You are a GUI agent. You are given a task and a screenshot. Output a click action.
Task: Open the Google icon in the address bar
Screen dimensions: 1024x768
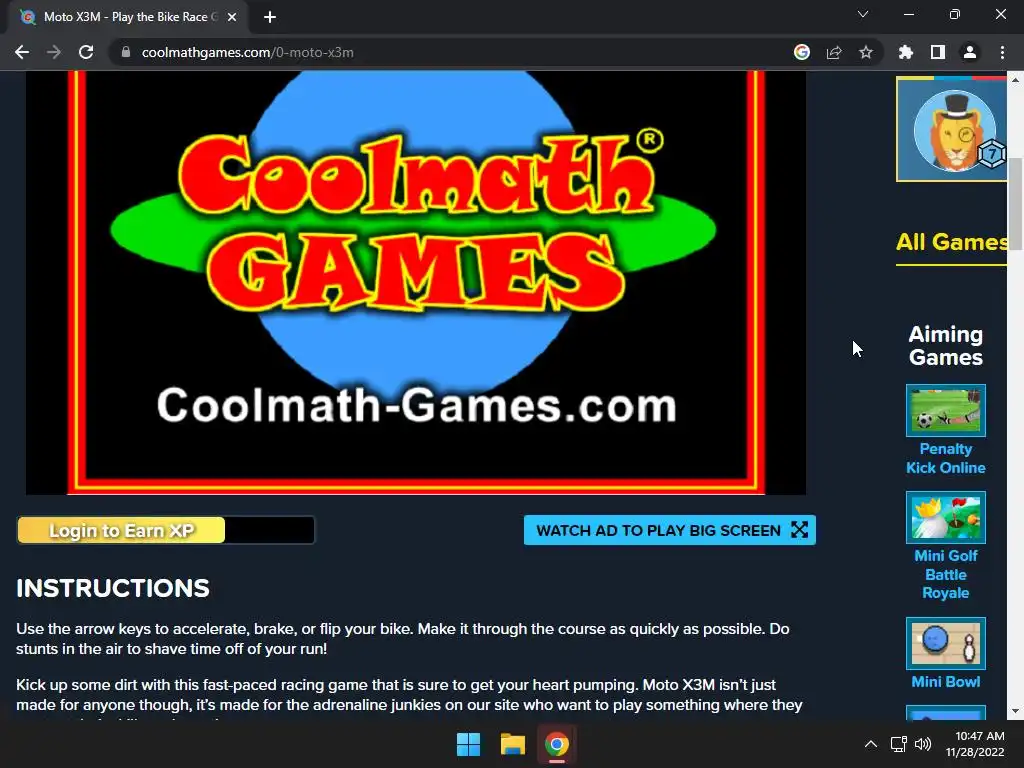tap(802, 52)
